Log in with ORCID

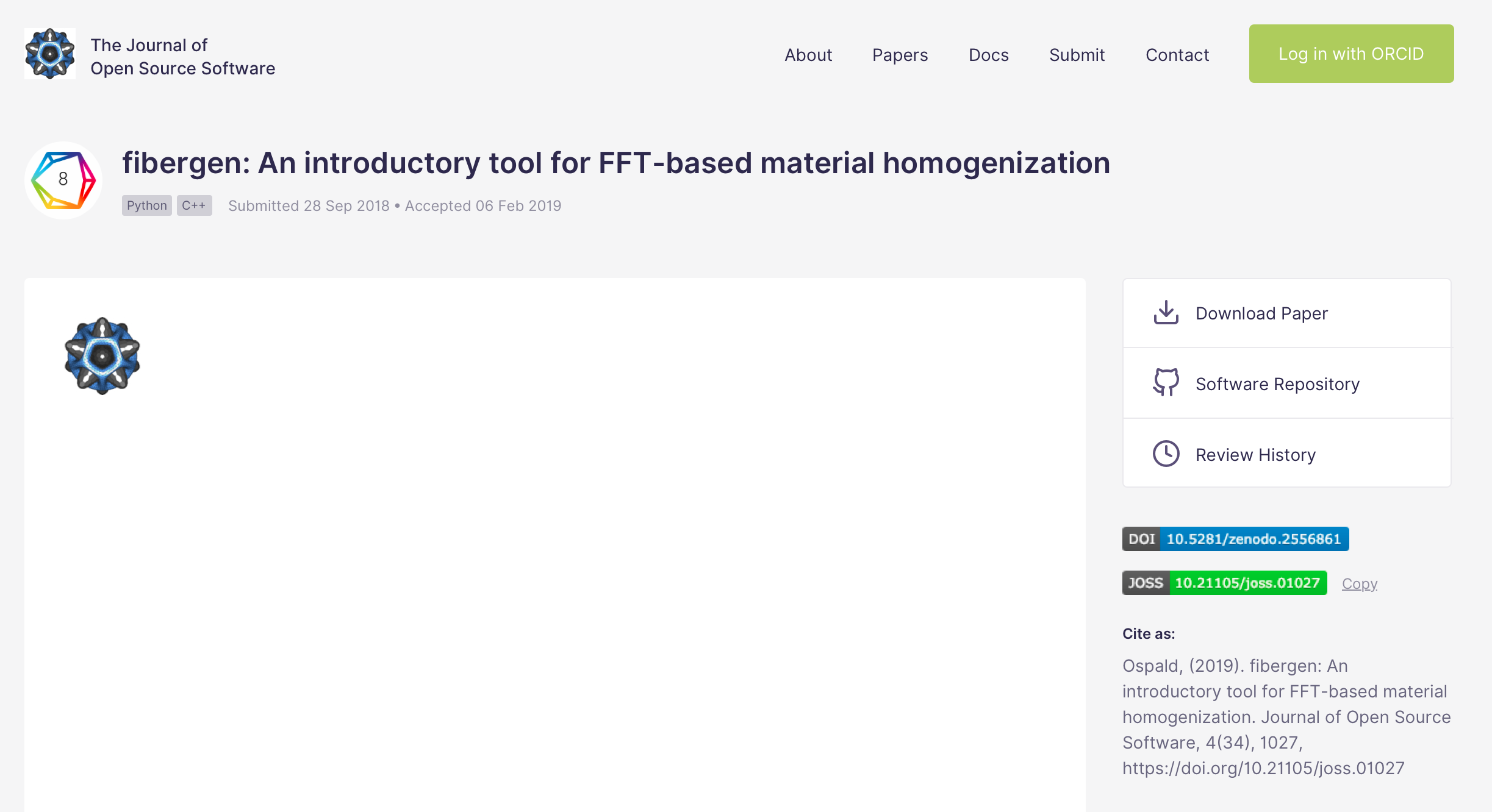tap(1351, 54)
